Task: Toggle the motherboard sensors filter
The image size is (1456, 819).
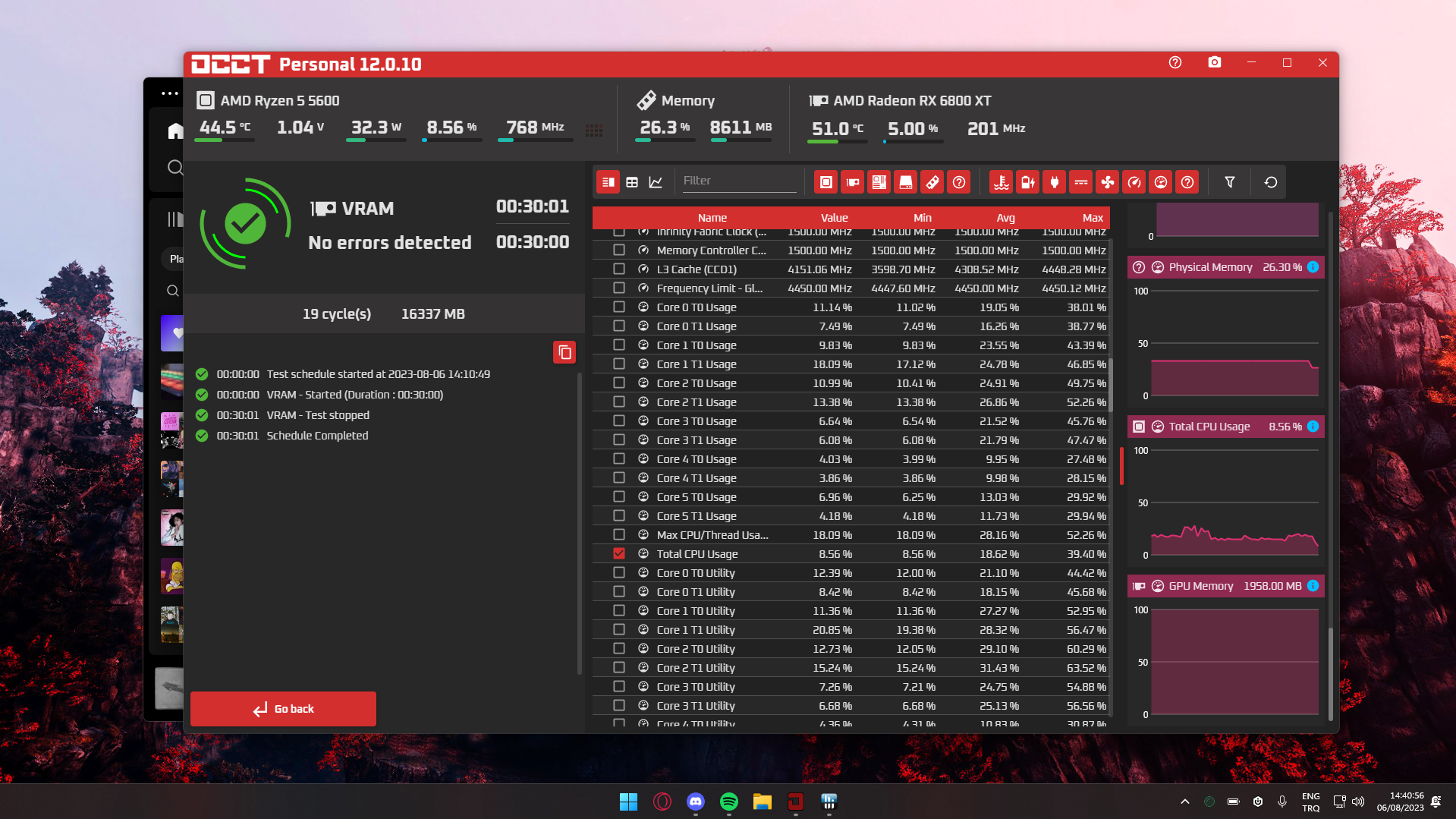Action: point(879,182)
